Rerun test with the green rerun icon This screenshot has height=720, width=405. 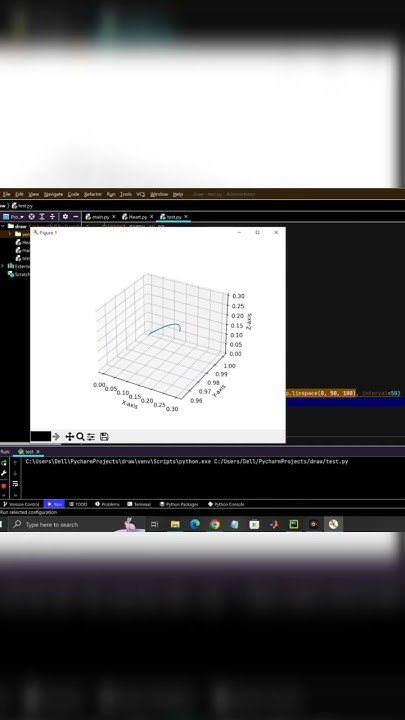(4, 463)
